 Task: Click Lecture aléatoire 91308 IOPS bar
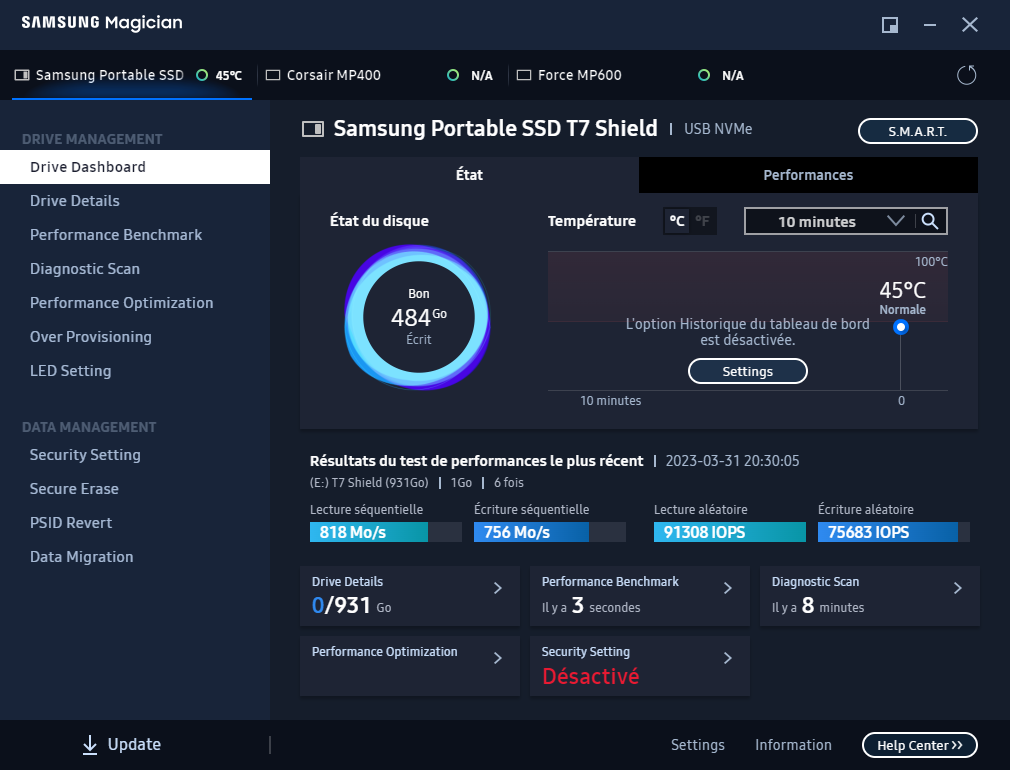click(x=729, y=532)
